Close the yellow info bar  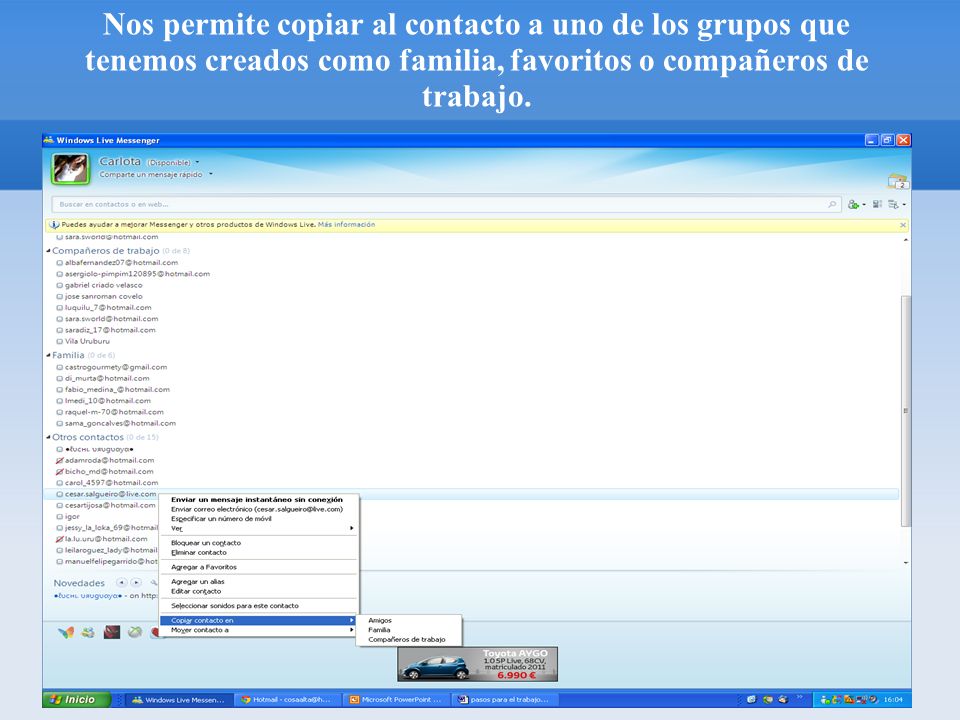click(903, 225)
